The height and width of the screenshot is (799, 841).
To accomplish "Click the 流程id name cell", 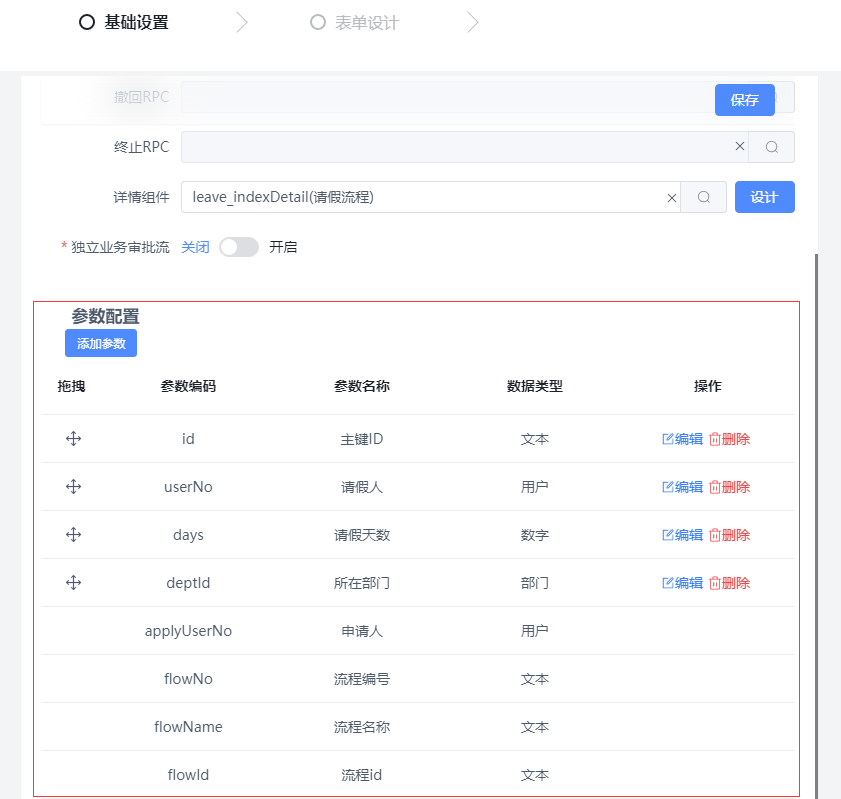I will 362,775.
